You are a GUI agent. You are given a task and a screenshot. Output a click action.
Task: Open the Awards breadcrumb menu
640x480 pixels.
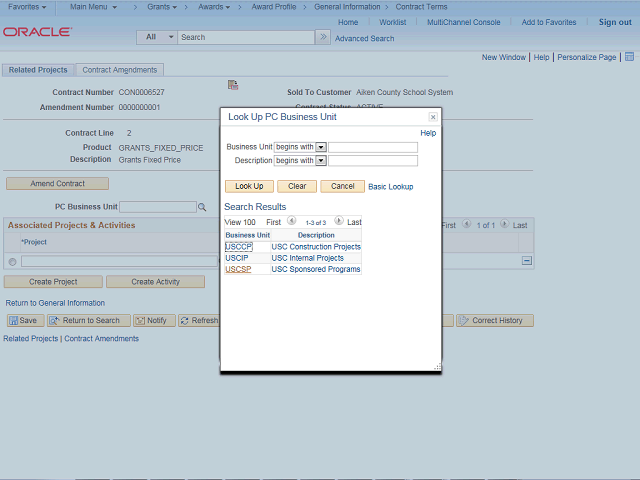(214, 7)
